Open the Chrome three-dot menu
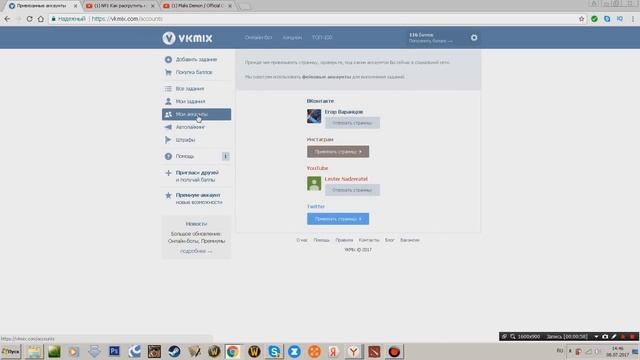The height and width of the screenshot is (360, 640). [633, 19]
